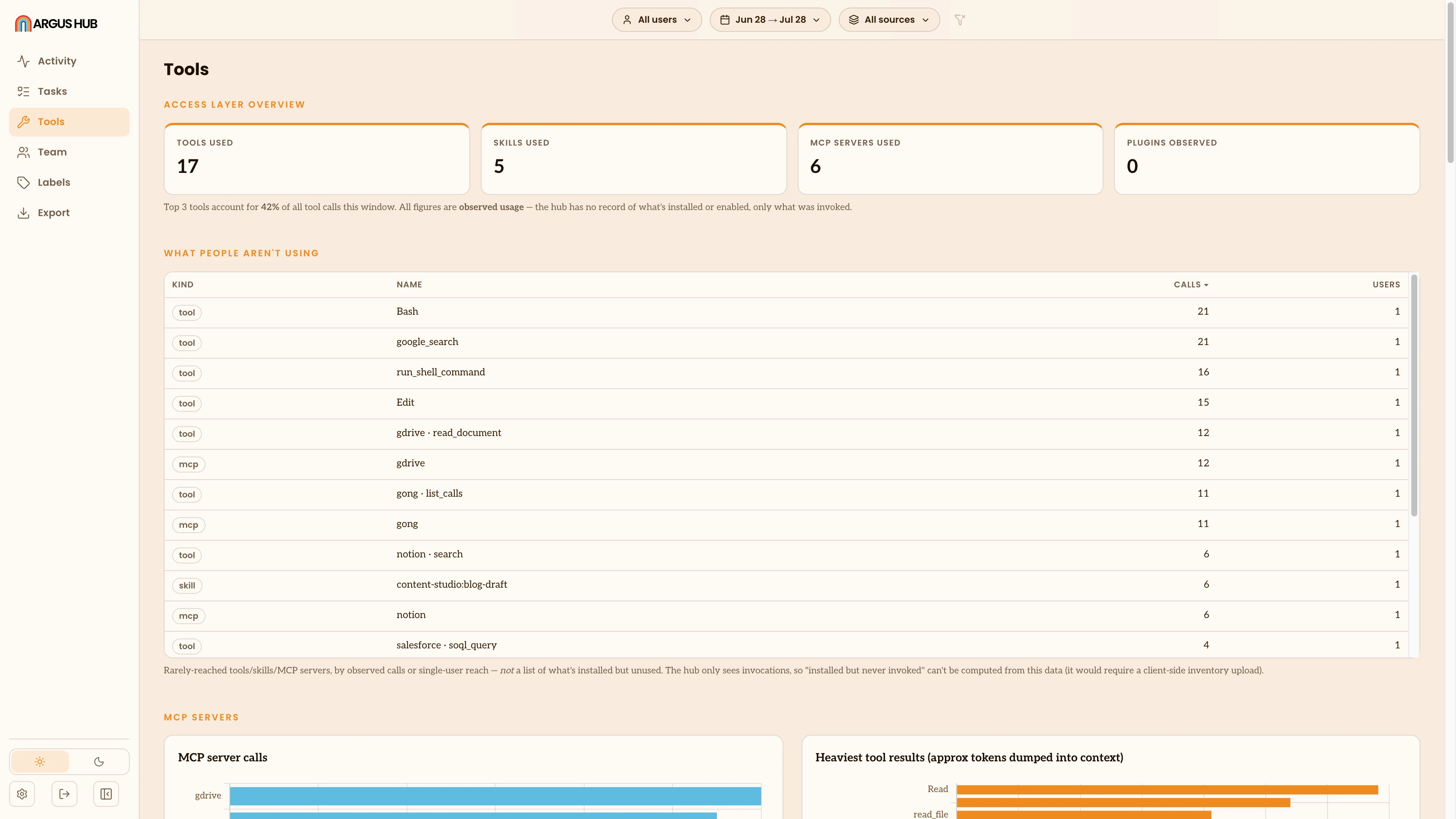Click the layers icon in All sources filter

pos(854,20)
